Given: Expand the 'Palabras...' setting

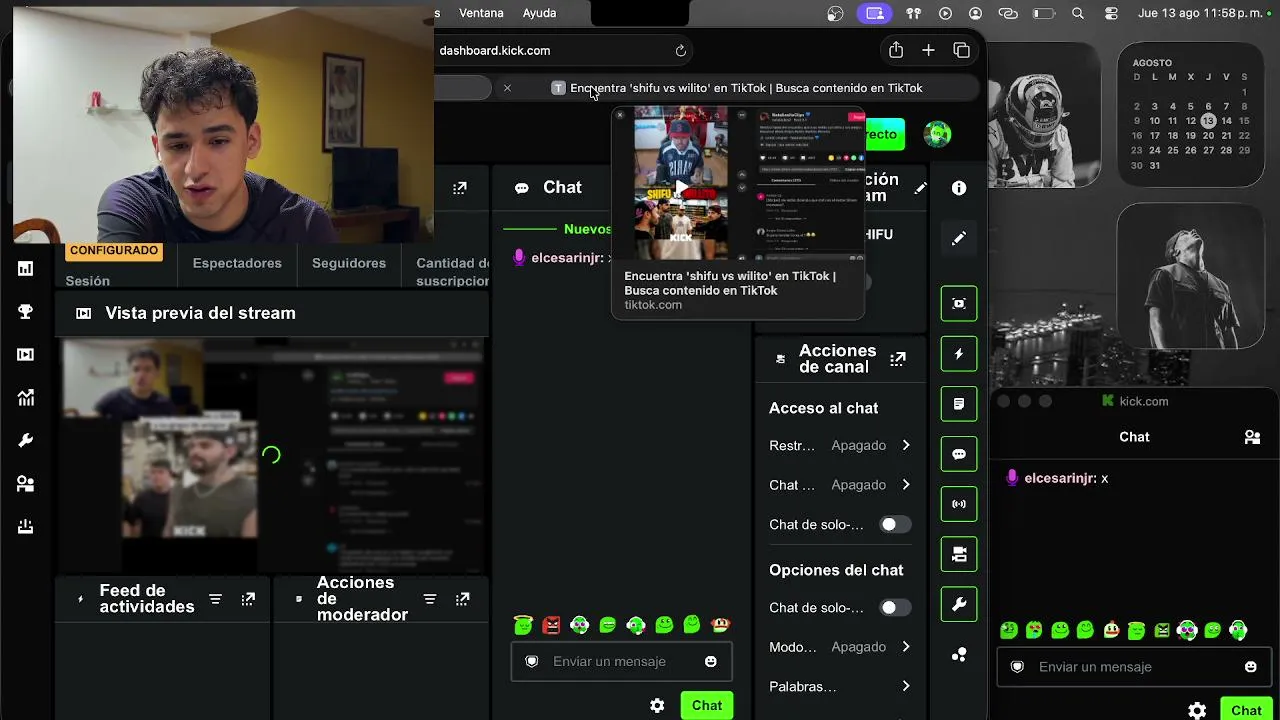Looking at the screenshot, I should point(840,687).
